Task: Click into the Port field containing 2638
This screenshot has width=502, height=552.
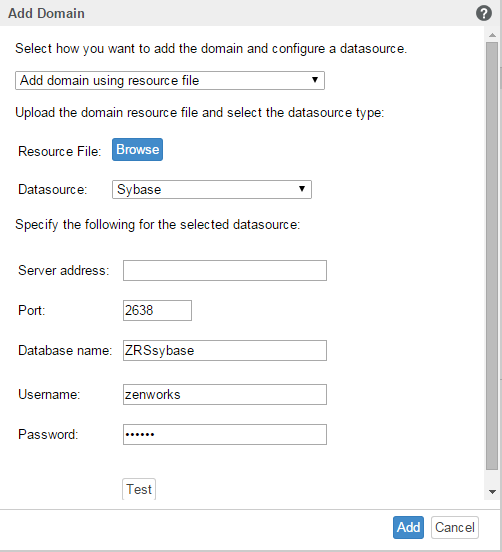Action: pos(157,310)
